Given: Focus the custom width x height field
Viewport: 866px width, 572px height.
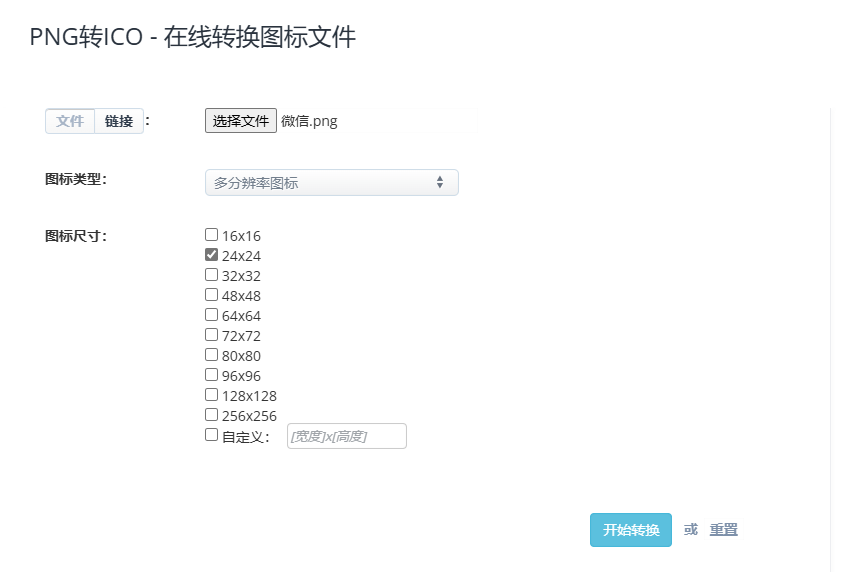Looking at the screenshot, I should pos(346,436).
